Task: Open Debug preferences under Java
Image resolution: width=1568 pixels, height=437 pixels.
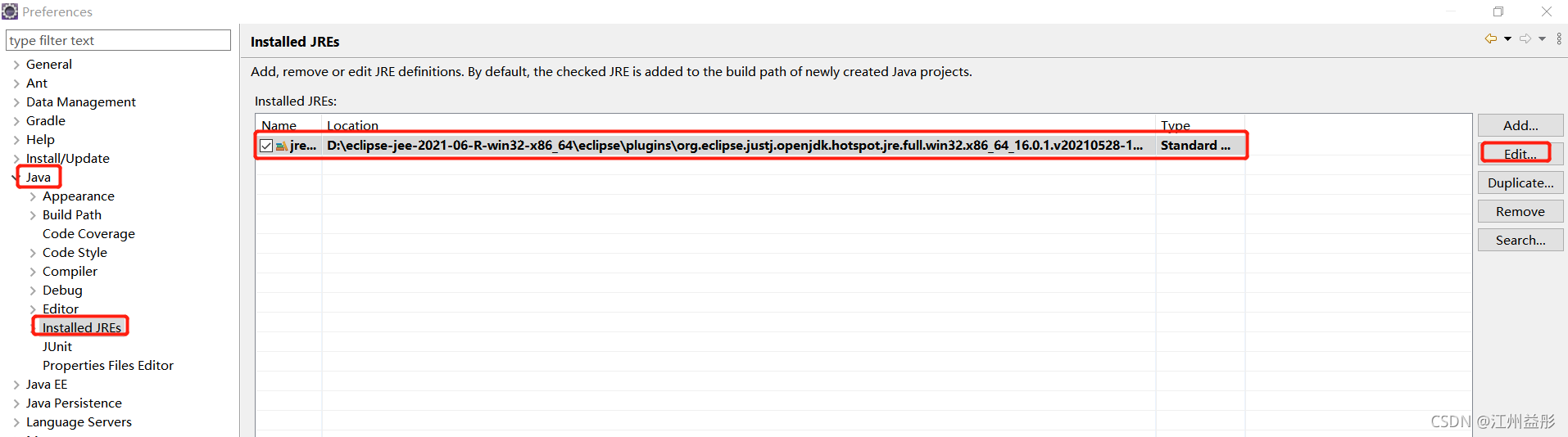Action: 62,290
